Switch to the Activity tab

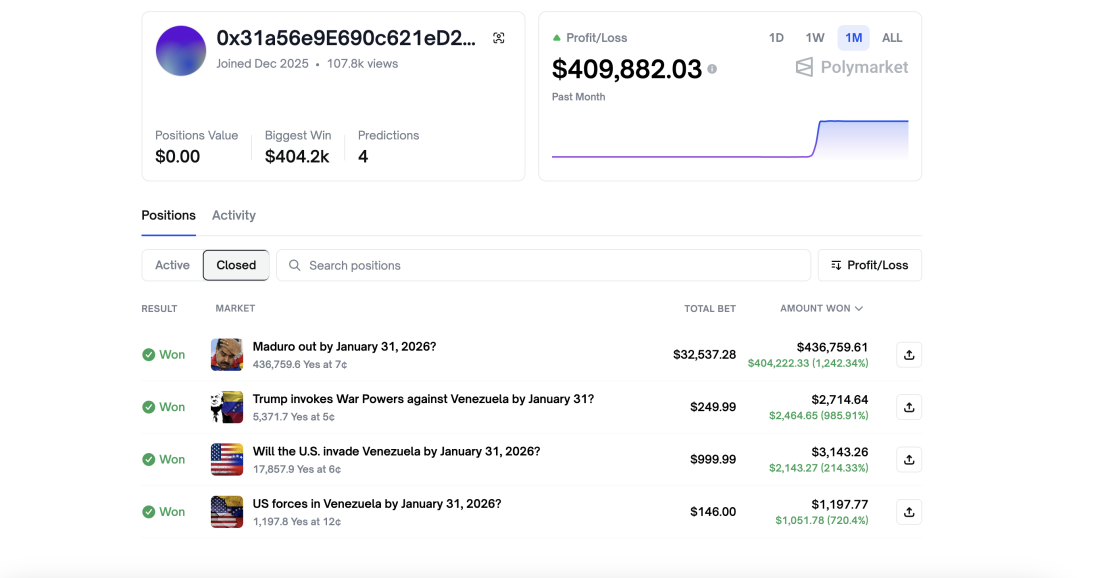[x=233, y=215]
